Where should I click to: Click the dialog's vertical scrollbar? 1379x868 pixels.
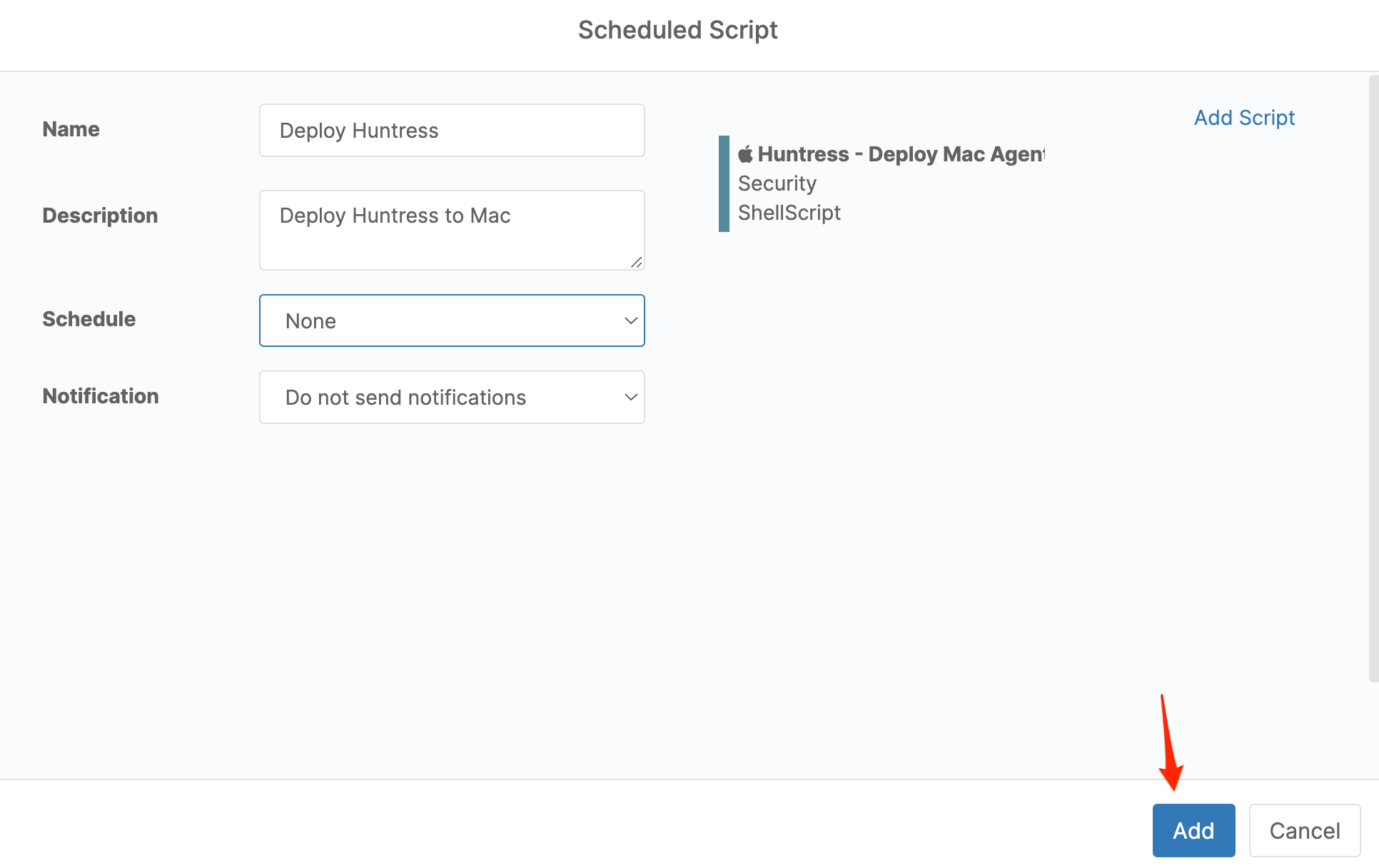[1373, 378]
